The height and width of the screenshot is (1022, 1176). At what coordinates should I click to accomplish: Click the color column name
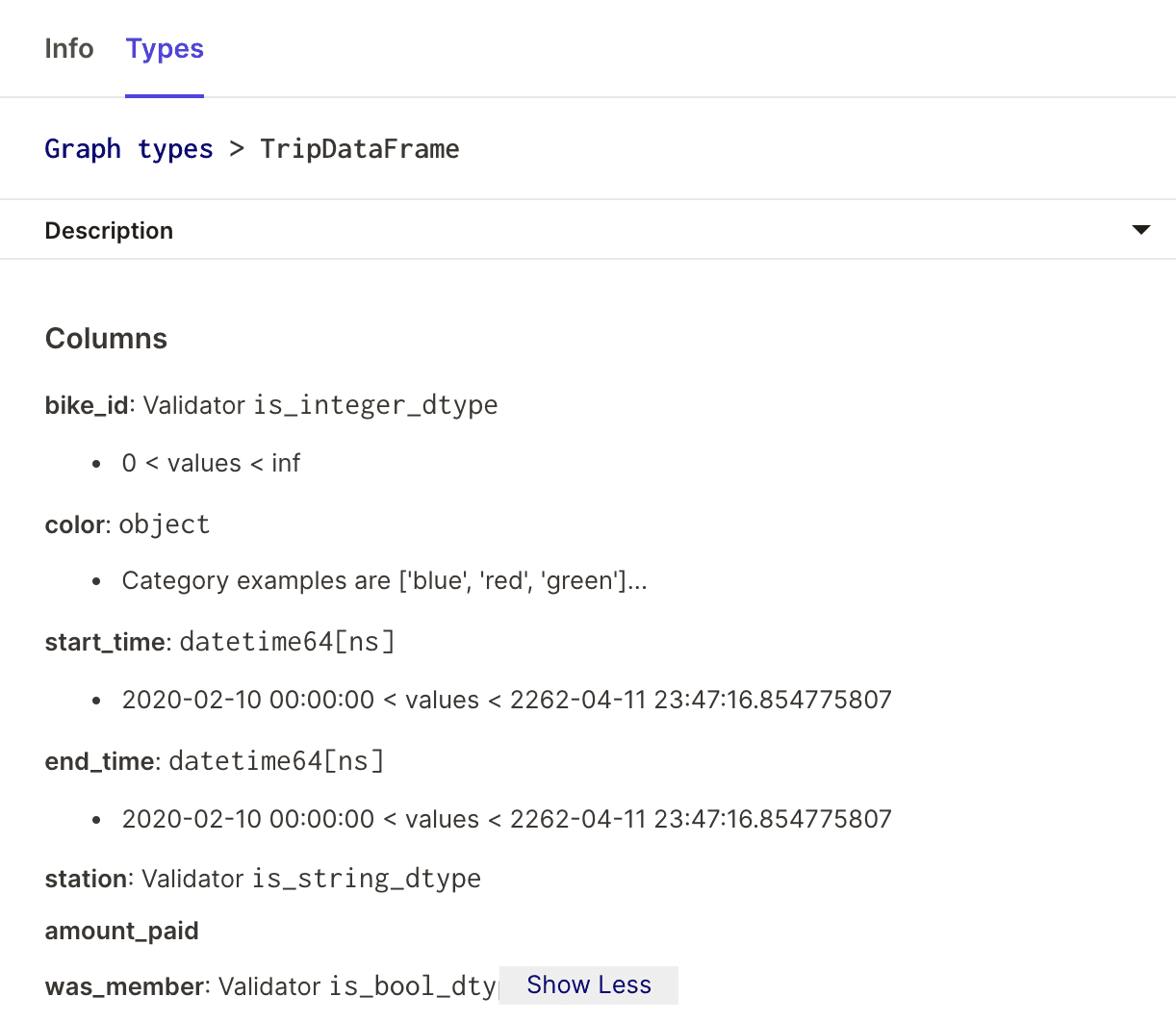click(x=75, y=524)
